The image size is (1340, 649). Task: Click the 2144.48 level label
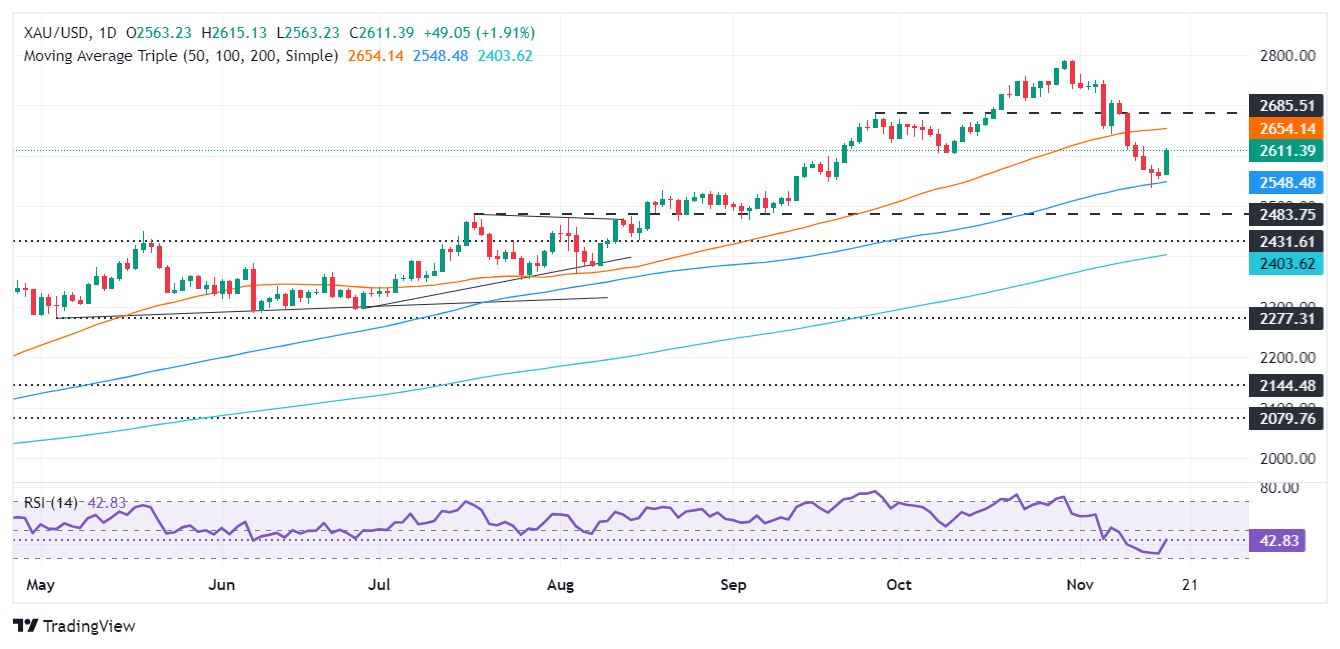pos(1288,386)
